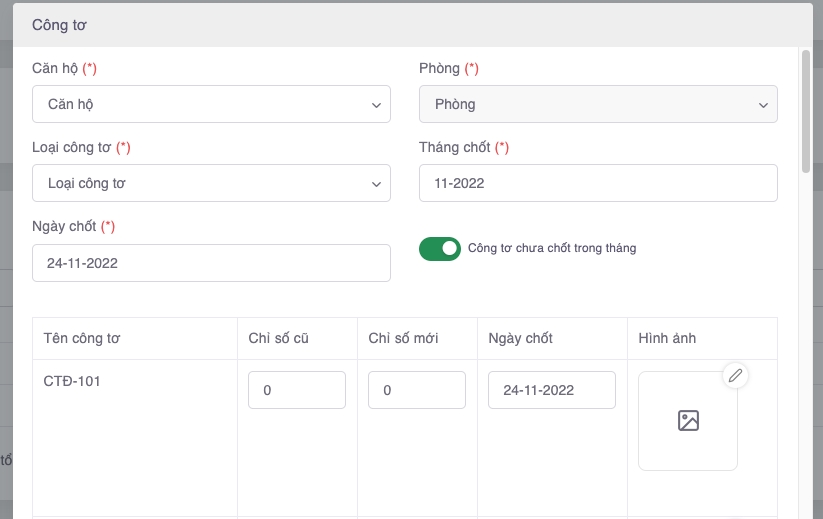Image resolution: width=823 pixels, height=519 pixels.
Task: Click the 'Công tơ' dialog title
Action: click(x=58, y=24)
